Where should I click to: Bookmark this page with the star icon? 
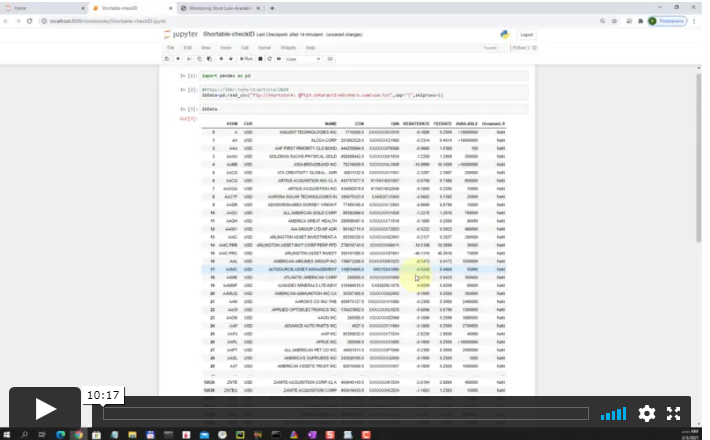pyautogui.click(x=614, y=21)
